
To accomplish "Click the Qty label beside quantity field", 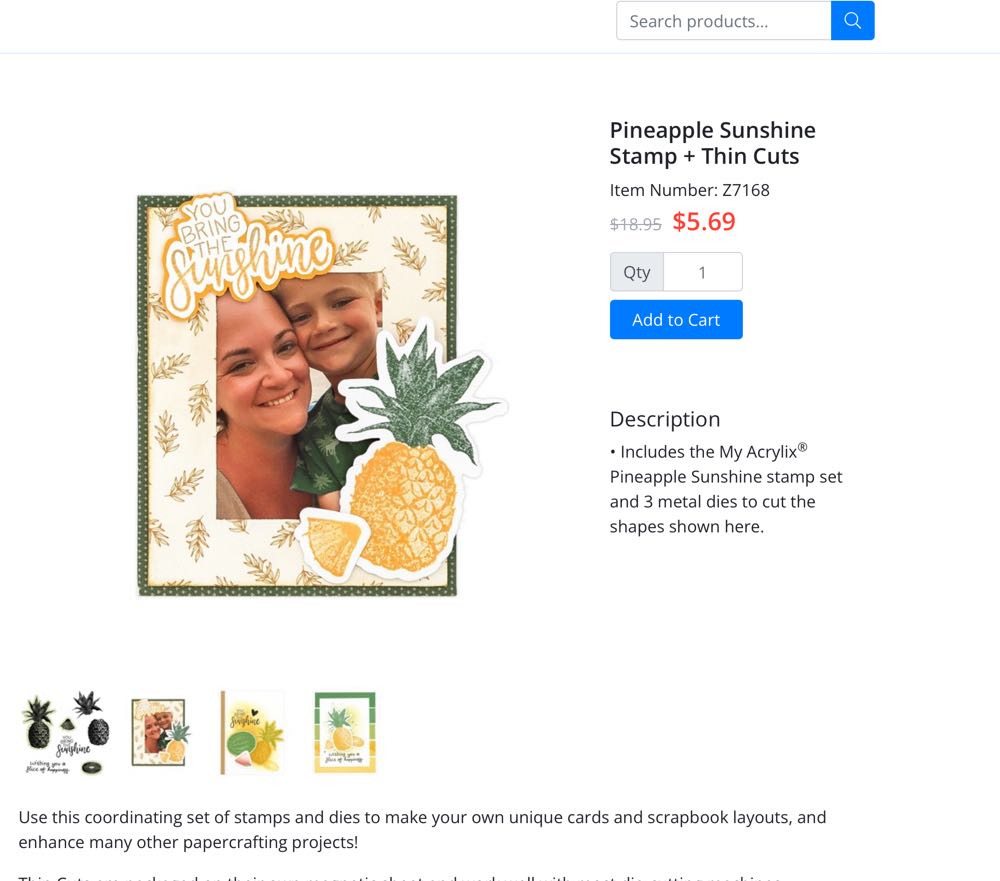I will click(636, 272).
